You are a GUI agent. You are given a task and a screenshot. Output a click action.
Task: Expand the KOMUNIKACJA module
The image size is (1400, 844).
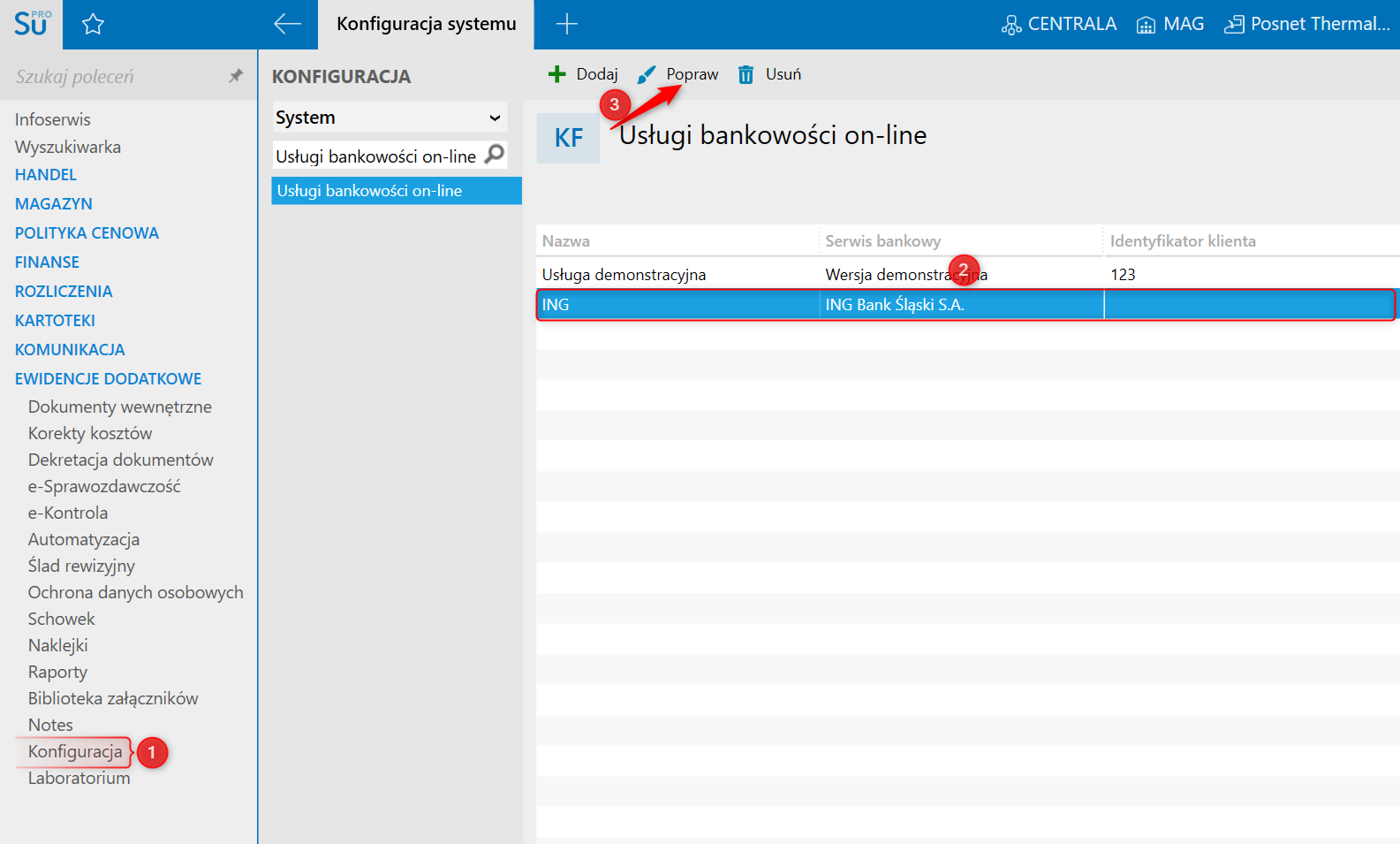70,350
